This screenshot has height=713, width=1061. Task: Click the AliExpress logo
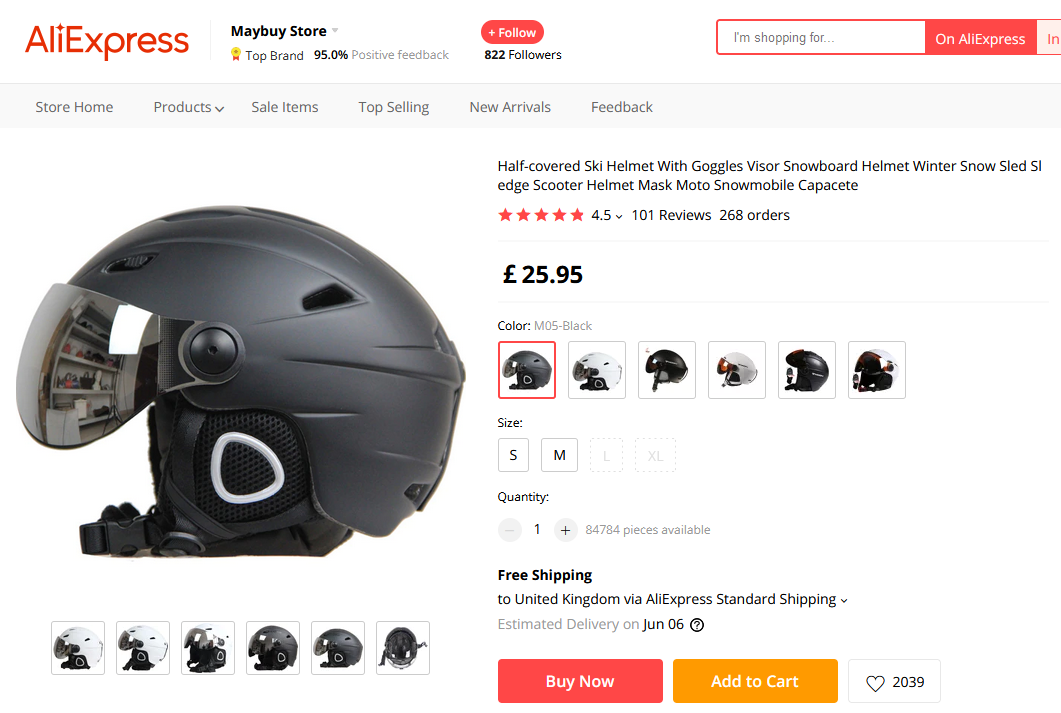[x=107, y=41]
